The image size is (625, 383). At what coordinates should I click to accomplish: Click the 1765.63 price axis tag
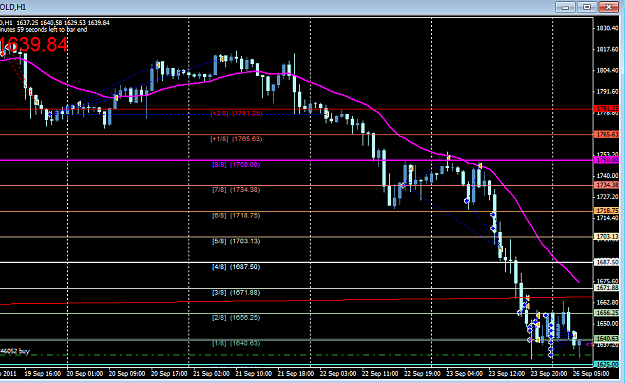coord(607,134)
